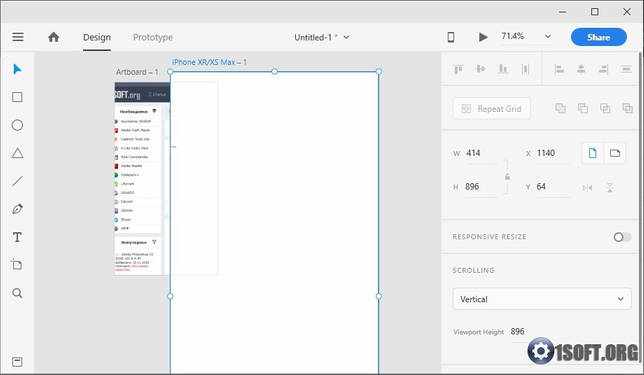Click the Flip Horizontally icon
The height and width of the screenshot is (375, 644).
587,188
